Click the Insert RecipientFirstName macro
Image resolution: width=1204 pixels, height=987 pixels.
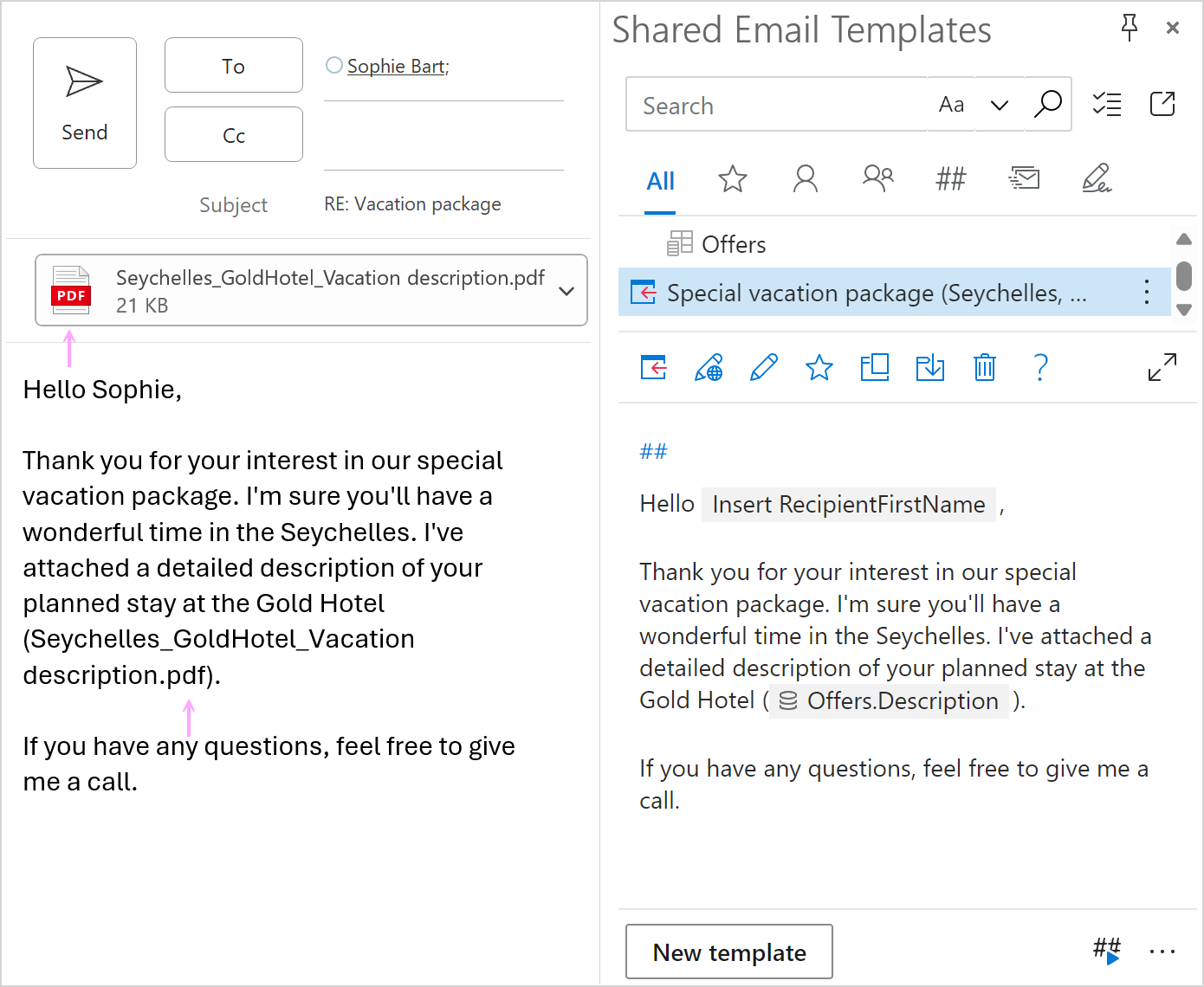tap(849, 504)
